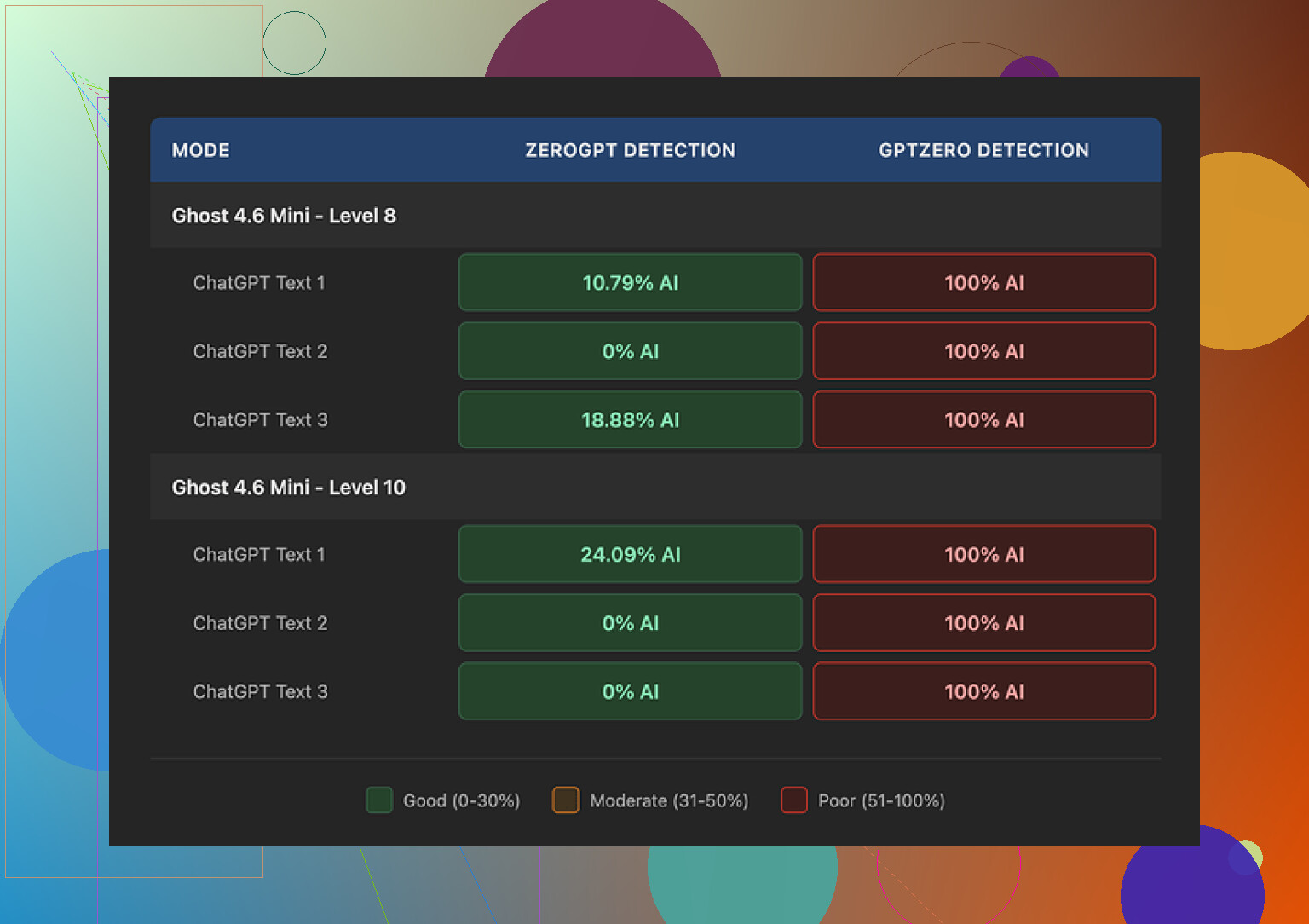Click the 10.79% AI result cell
Viewport: 1309px width, 924px height.
point(630,283)
